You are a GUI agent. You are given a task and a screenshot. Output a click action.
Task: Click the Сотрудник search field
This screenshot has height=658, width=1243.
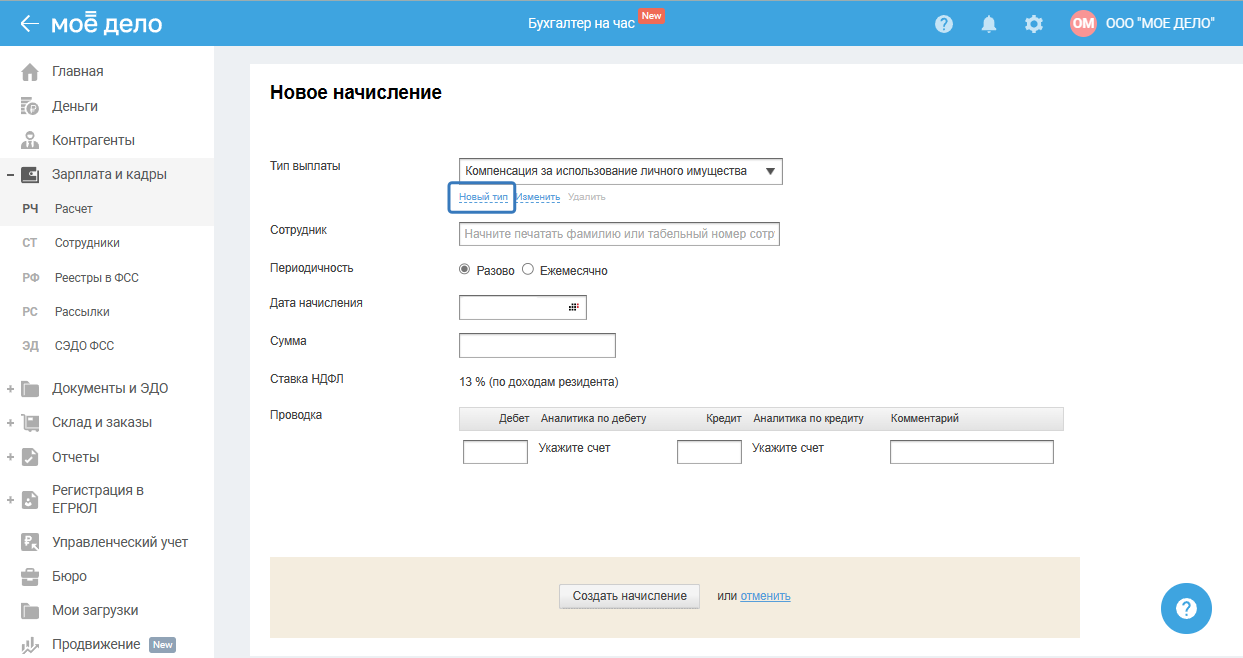click(x=619, y=234)
